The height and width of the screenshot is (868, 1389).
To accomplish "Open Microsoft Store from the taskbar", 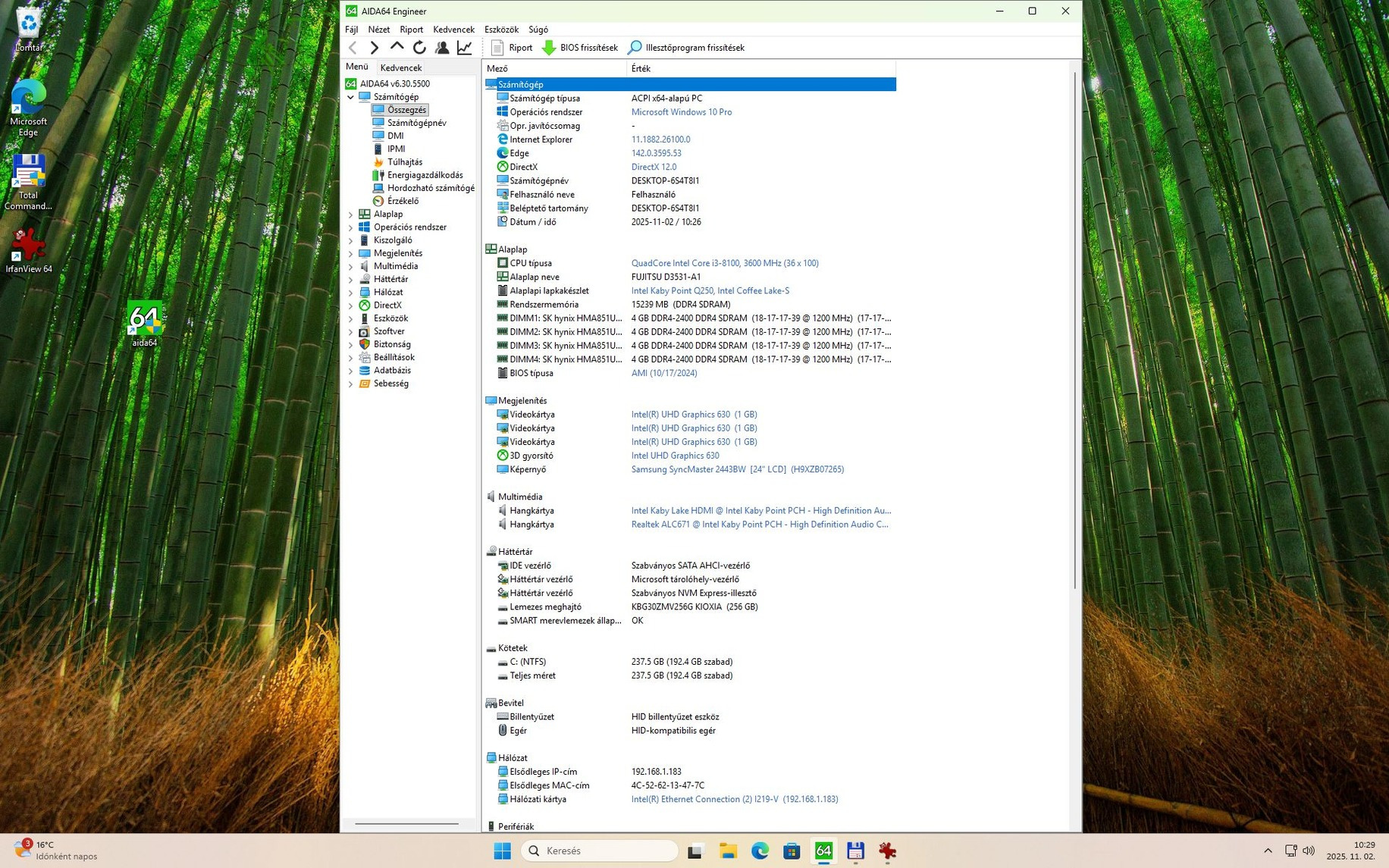I will pyautogui.click(x=792, y=851).
